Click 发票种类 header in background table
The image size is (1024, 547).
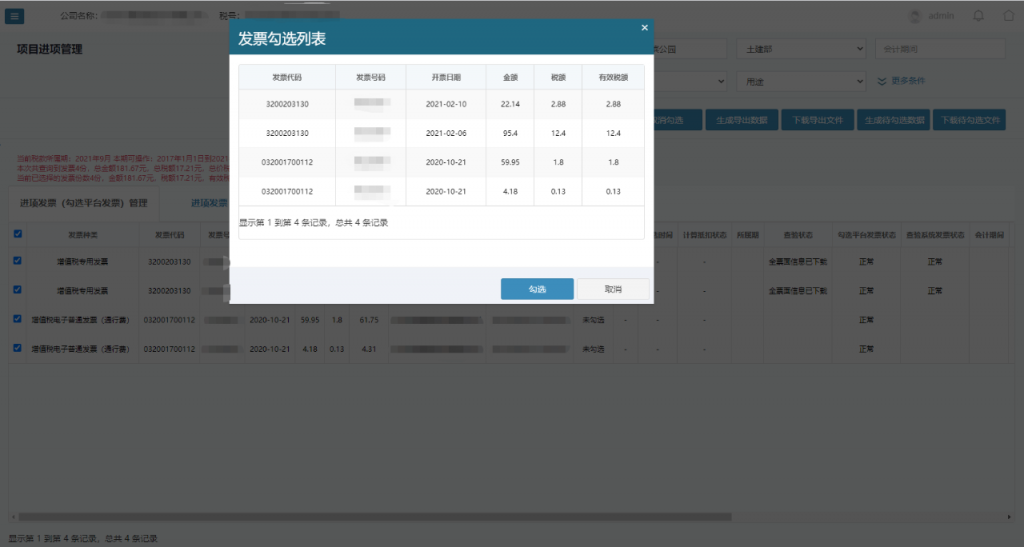pyautogui.click(x=82, y=235)
